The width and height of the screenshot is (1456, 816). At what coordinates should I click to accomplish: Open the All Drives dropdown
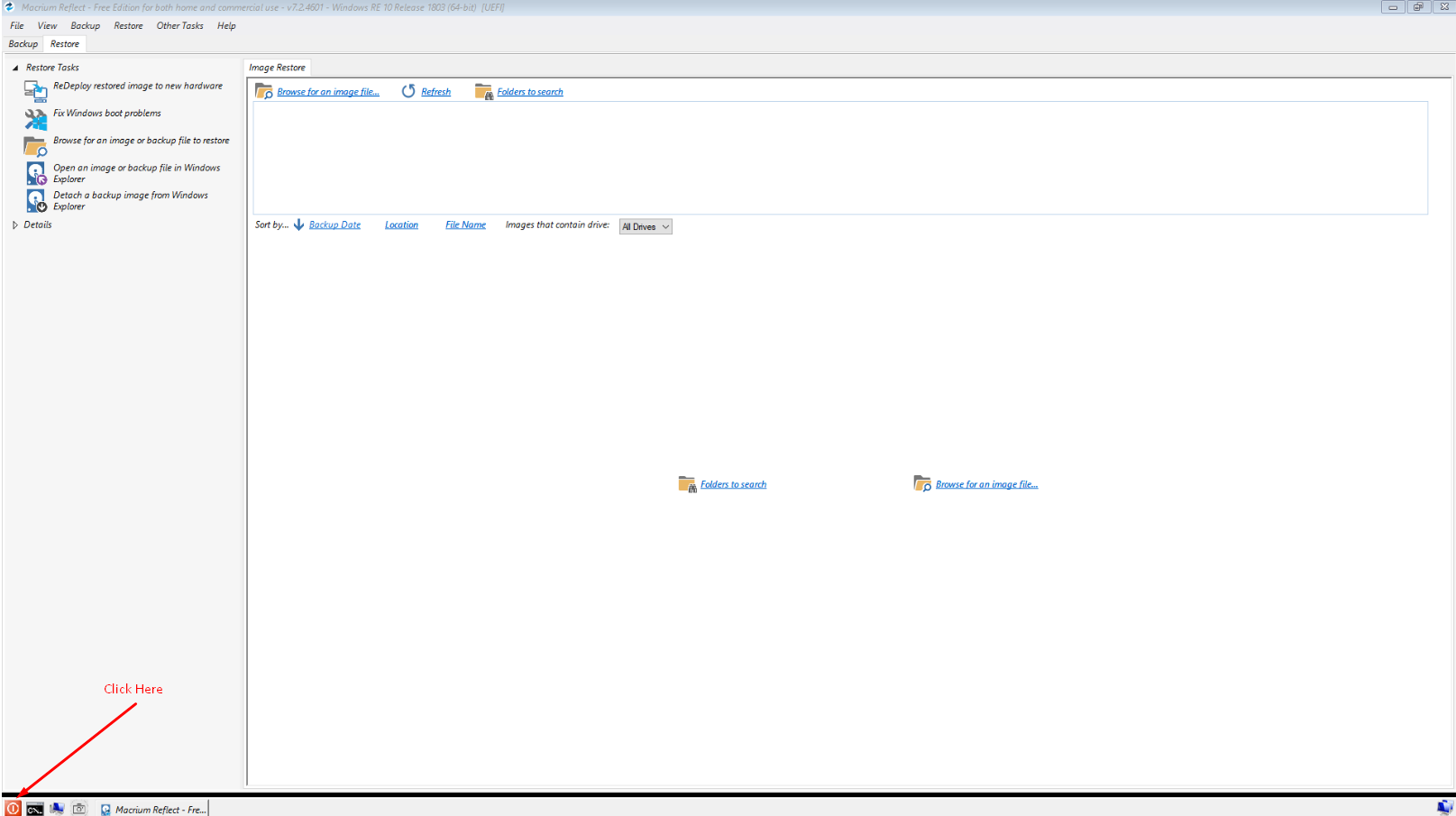646,226
